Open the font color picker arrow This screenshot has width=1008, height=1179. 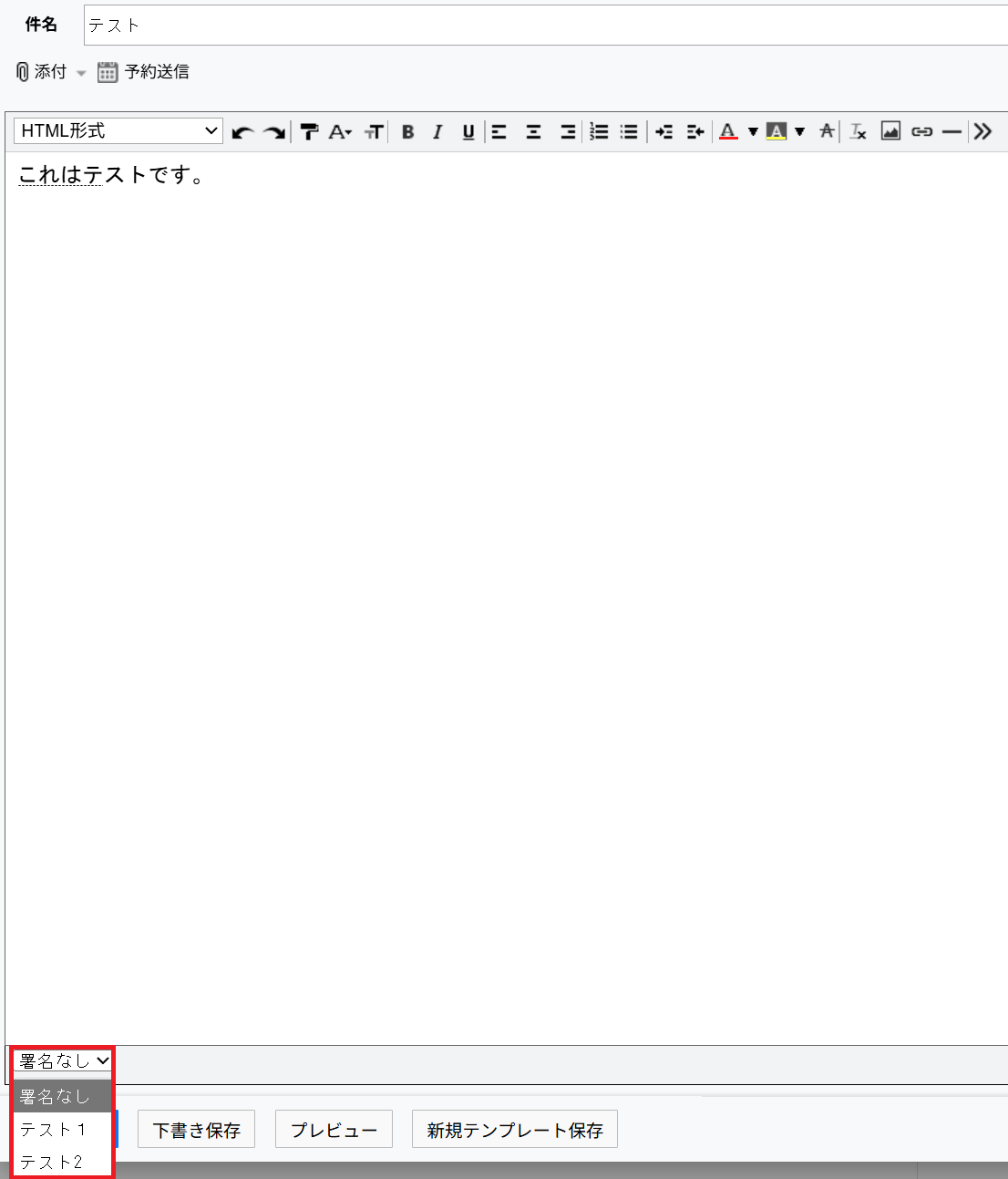753,131
